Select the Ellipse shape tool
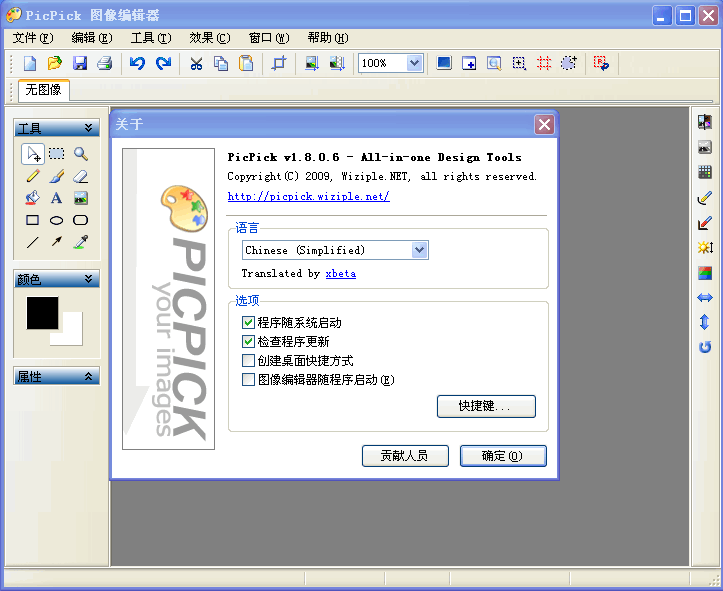 click(x=56, y=220)
